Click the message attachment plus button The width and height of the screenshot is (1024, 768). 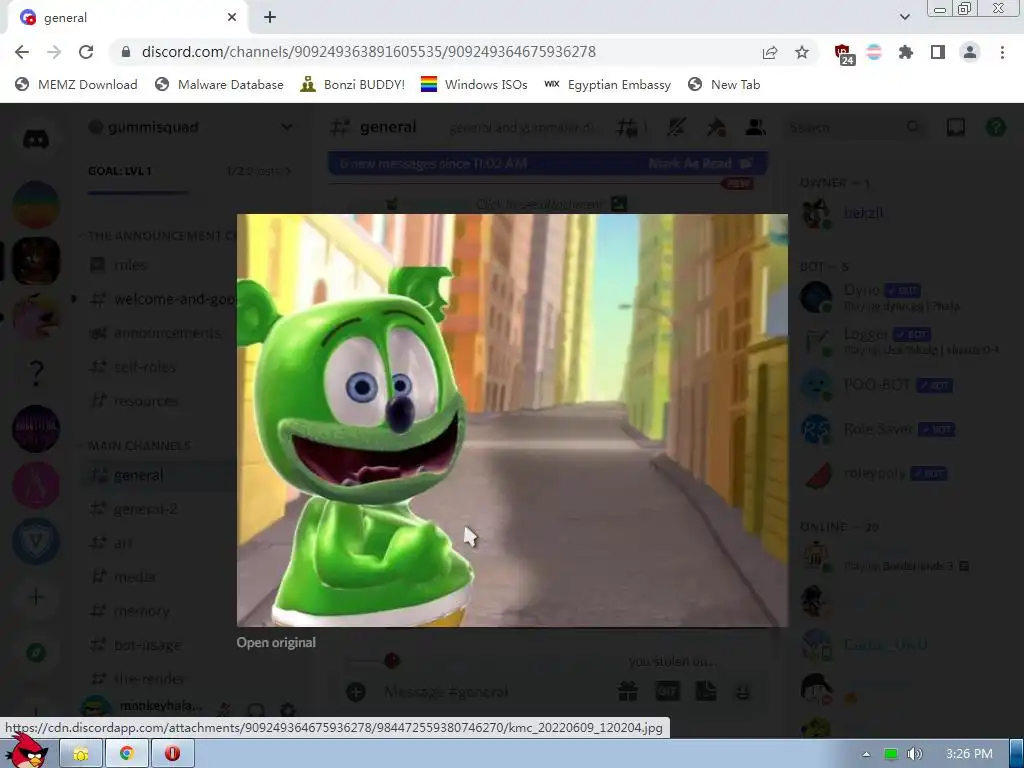(356, 692)
